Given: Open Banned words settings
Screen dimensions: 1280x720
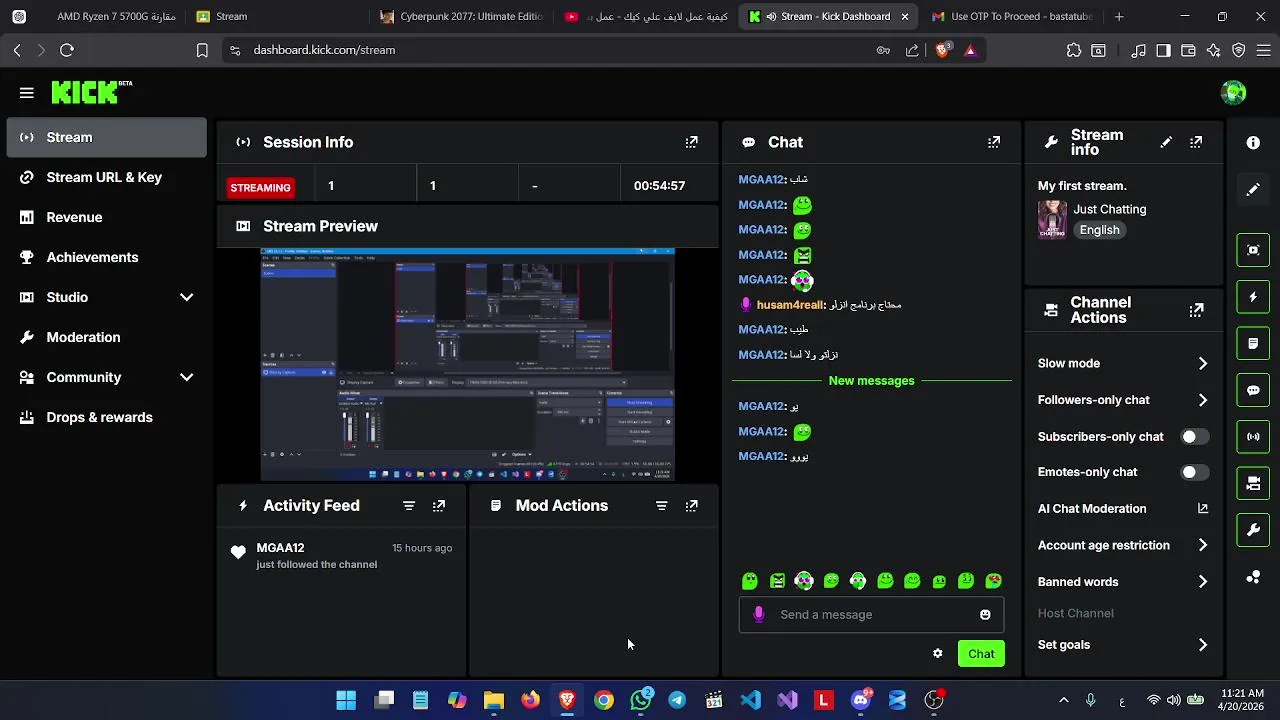Looking at the screenshot, I should [x=1123, y=582].
